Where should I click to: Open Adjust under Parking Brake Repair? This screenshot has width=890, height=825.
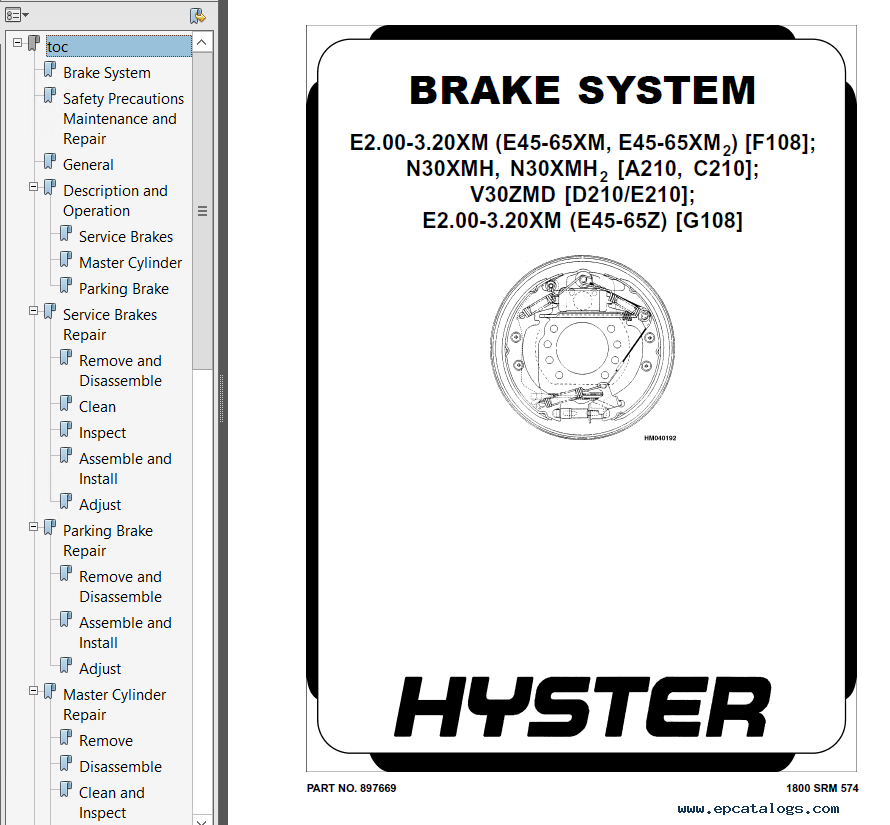click(x=100, y=669)
